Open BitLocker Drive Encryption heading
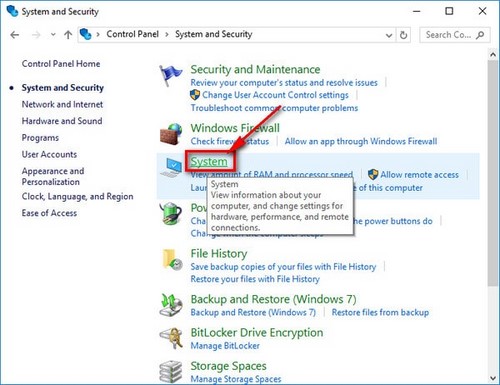This screenshot has height=385, width=500. pyautogui.click(x=257, y=332)
